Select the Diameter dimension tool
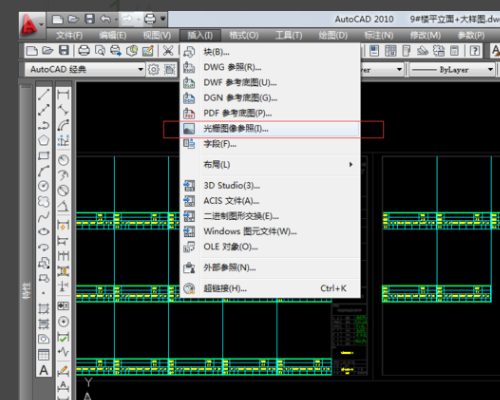 pyautogui.click(x=63, y=191)
